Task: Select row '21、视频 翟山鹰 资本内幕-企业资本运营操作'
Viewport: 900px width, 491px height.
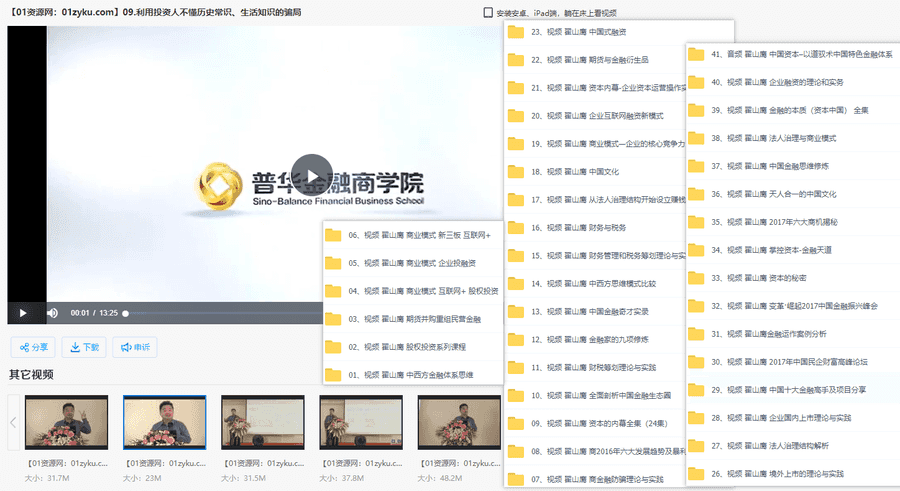Action: coord(595,88)
